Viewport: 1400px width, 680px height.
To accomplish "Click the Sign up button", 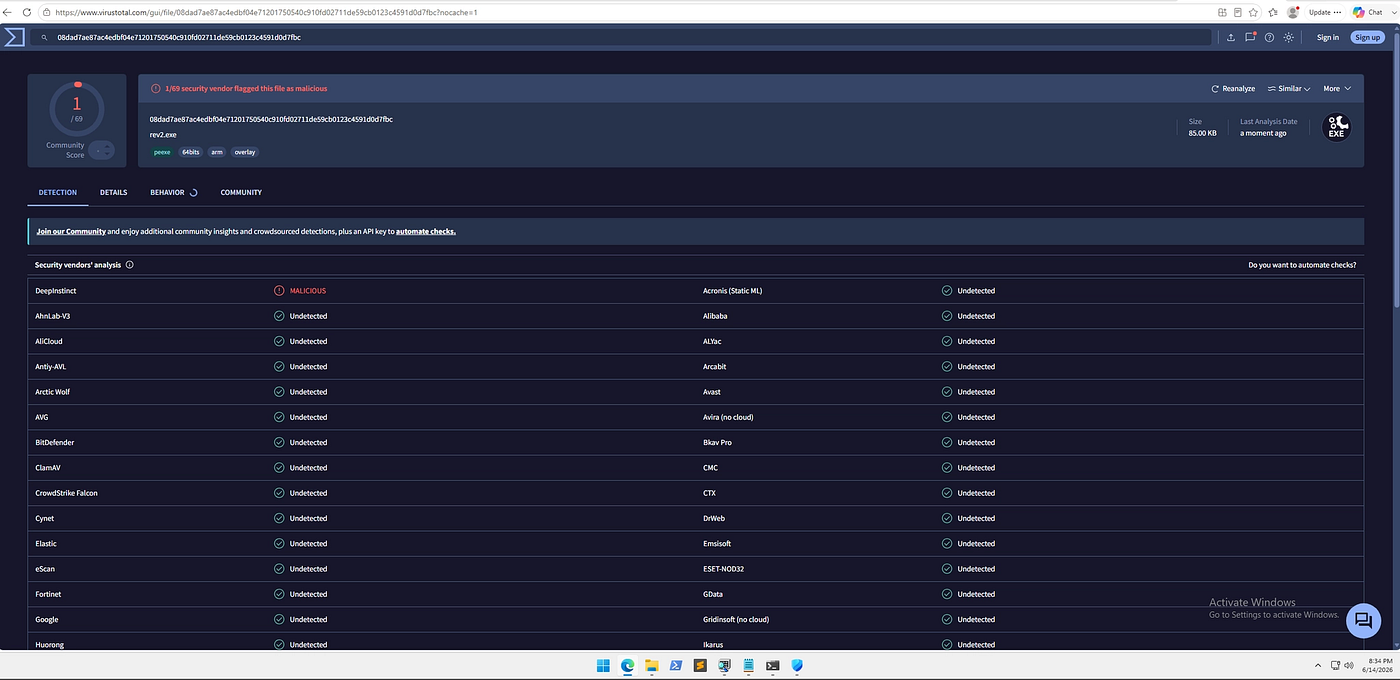I will [1367, 37].
